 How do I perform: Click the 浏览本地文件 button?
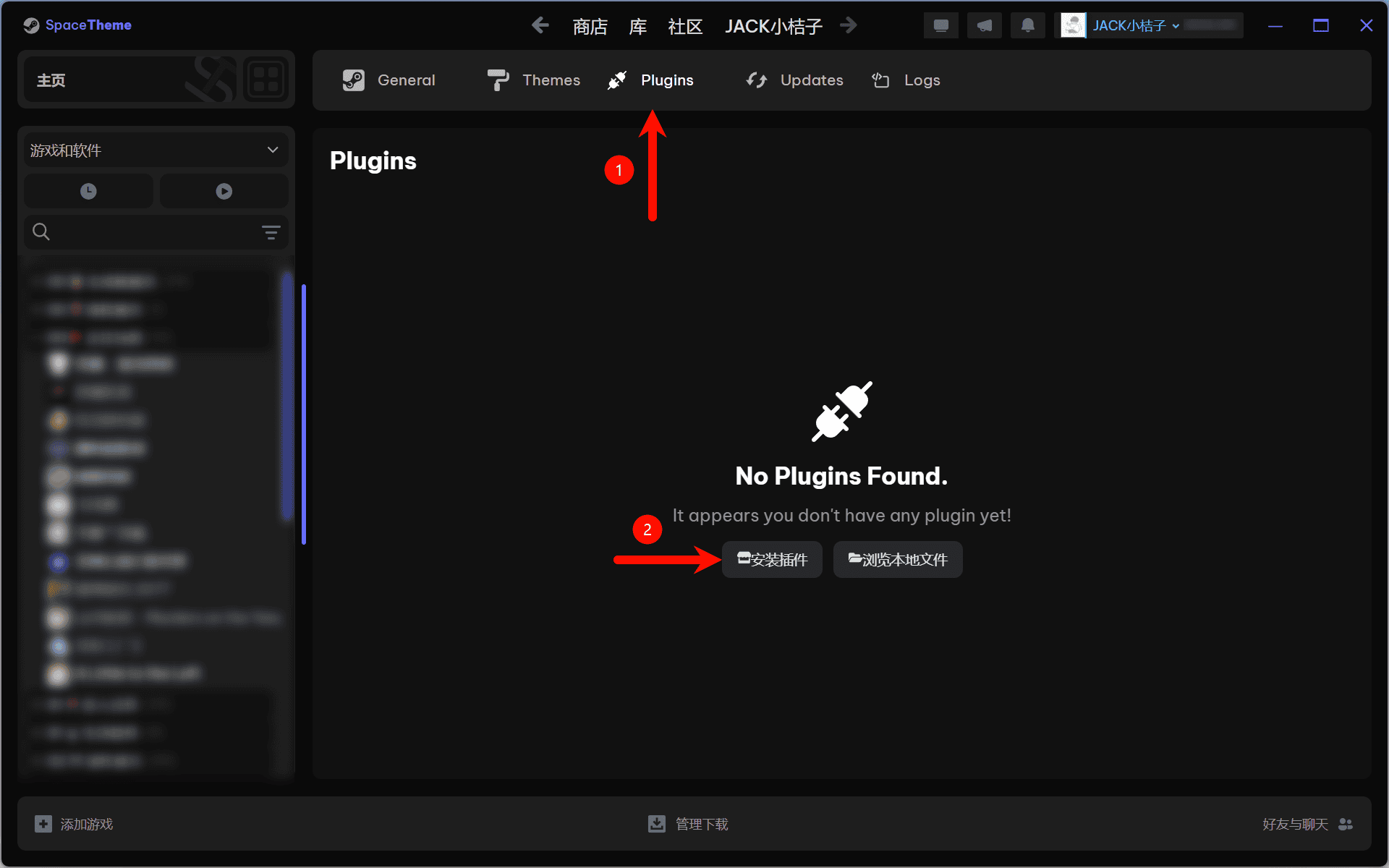click(898, 560)
